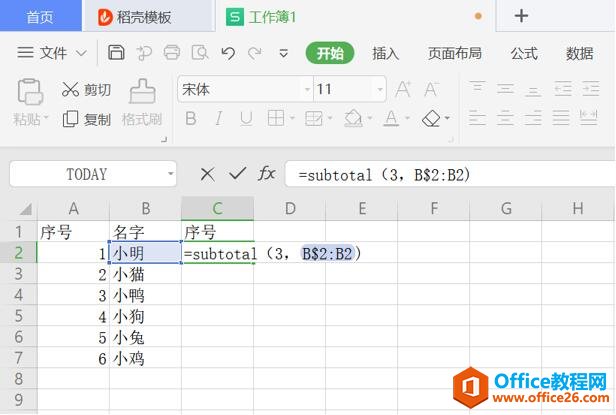Switch to the 首页 tab

pyautogui.click(x=40, y=16)
